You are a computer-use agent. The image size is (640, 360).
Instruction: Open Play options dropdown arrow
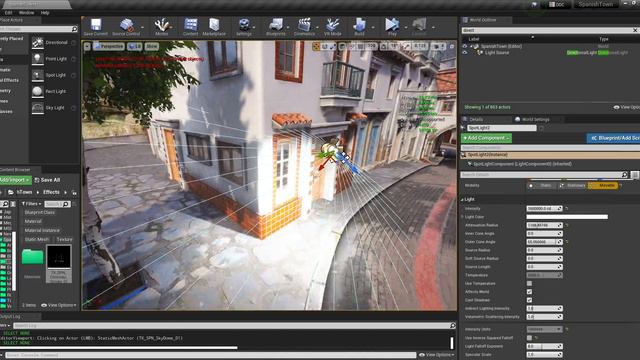[x=405, y=27]
